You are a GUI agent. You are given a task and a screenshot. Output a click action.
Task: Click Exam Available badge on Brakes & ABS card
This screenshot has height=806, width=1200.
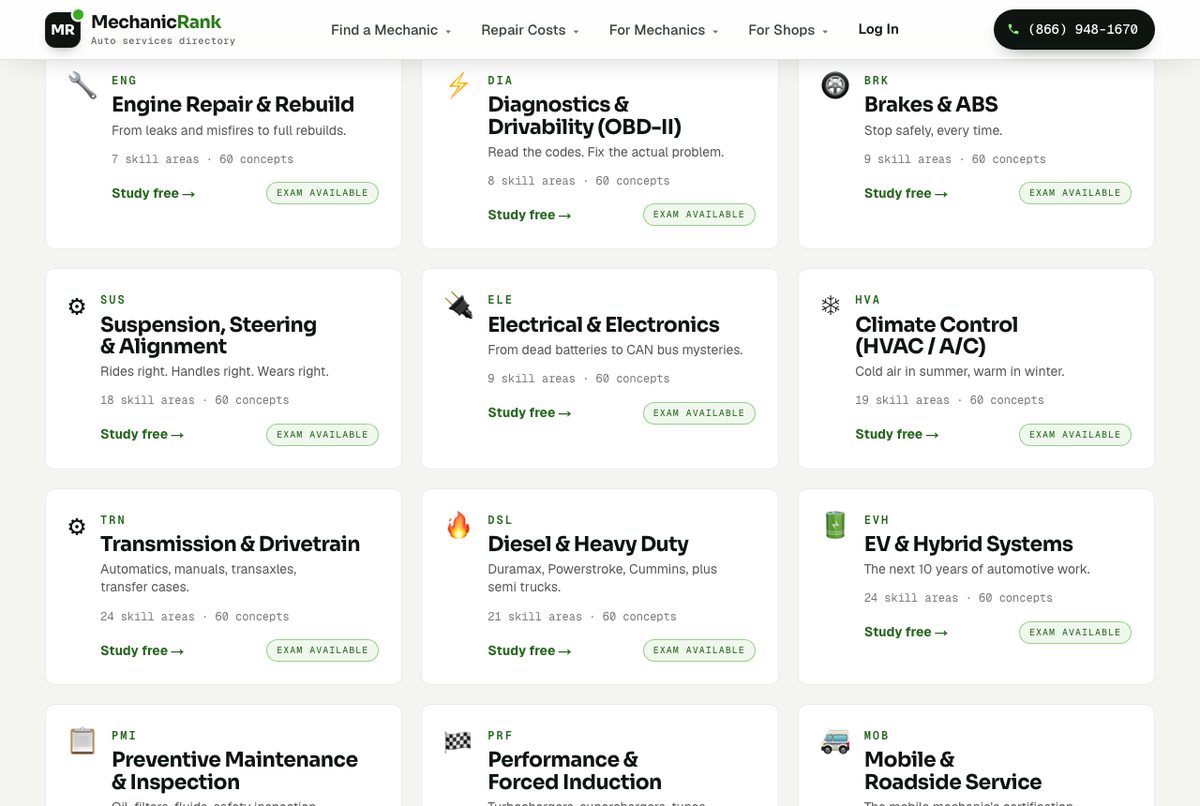tap(1075, 193)
